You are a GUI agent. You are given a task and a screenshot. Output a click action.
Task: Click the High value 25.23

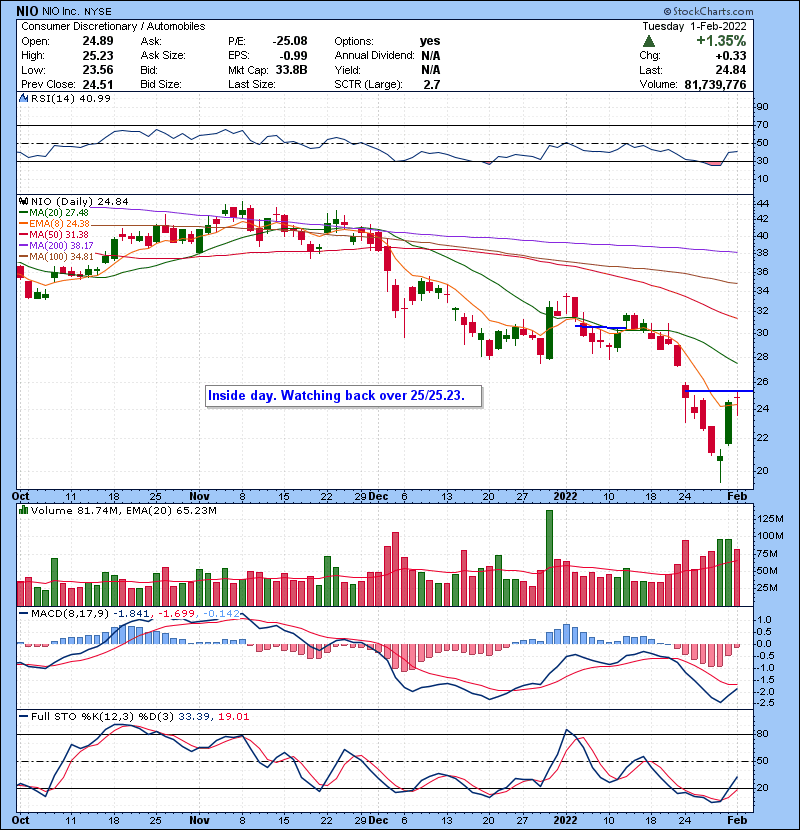[x=97, y=55]
